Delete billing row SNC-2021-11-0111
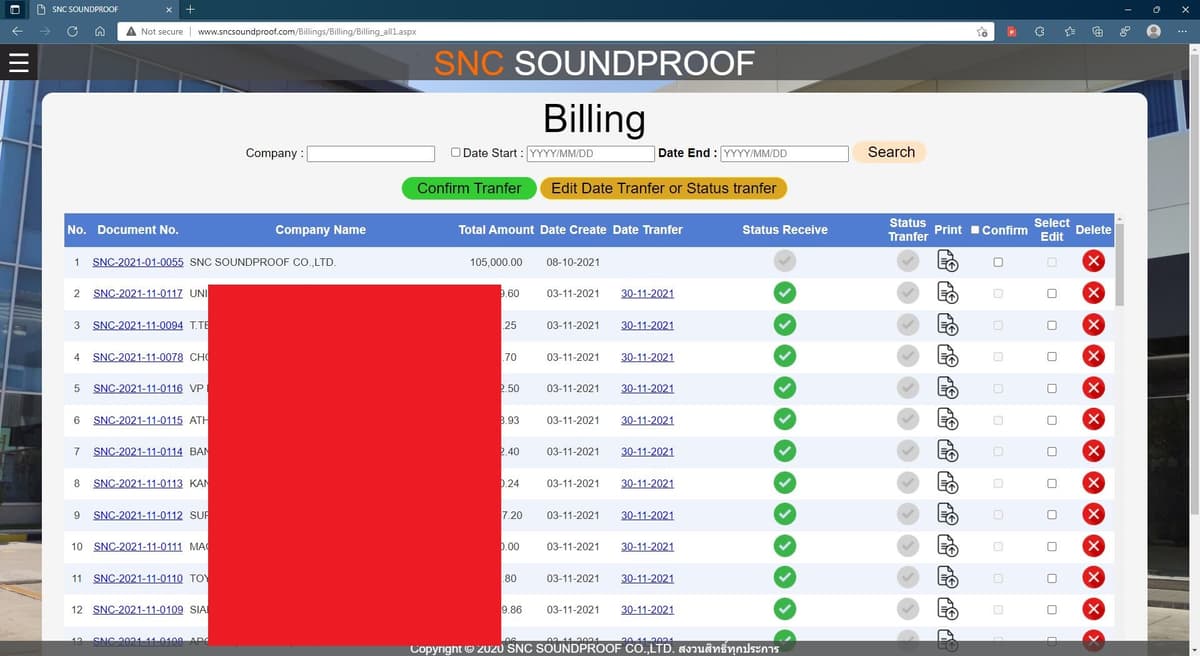Screen dimensions: 1200x656 pyautogui.click(x=1093, y=546)
